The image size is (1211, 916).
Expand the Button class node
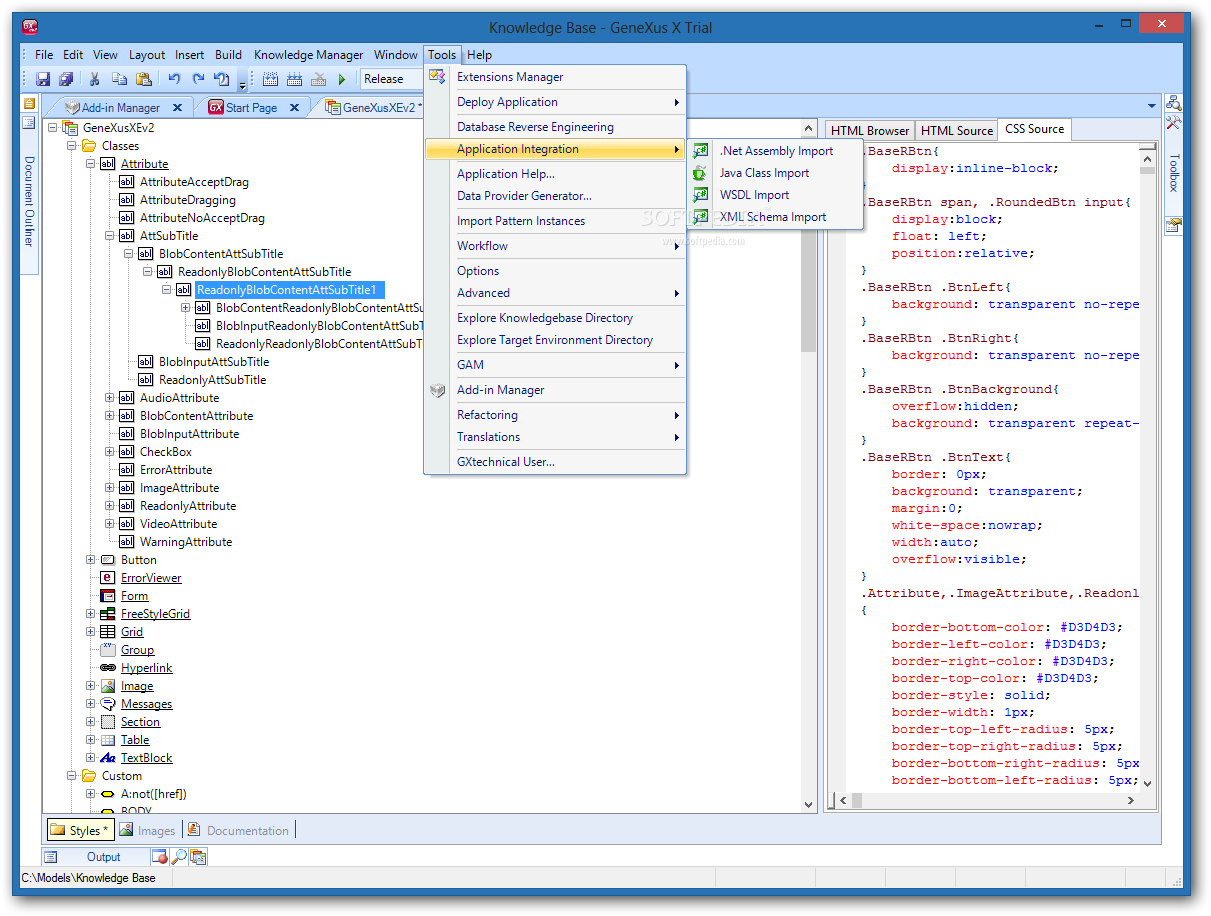point(91,560)
